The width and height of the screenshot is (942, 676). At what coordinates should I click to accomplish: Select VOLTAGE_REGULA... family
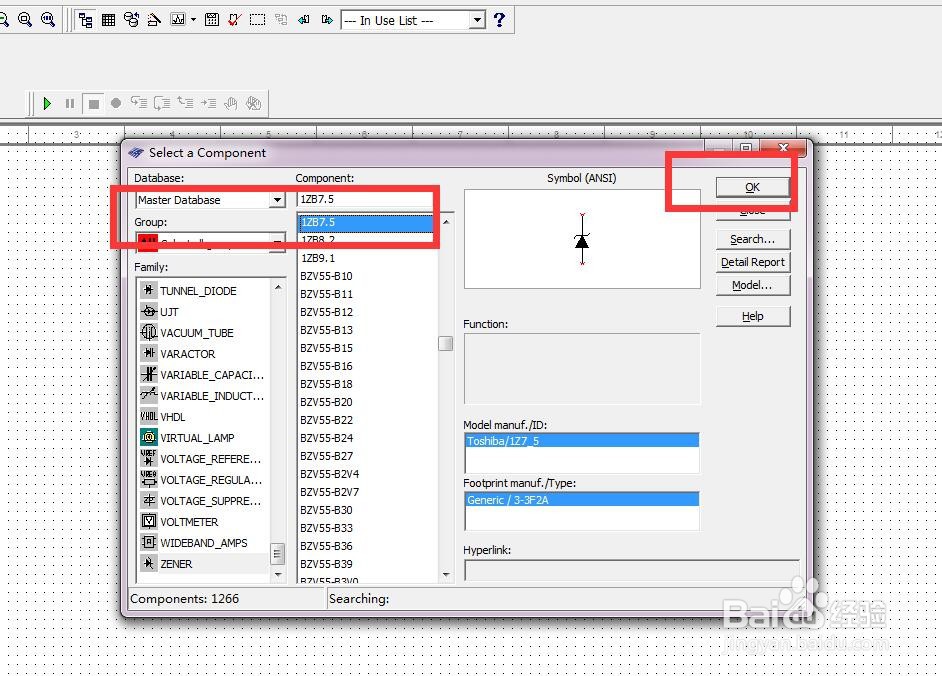[x=203, y=480]
